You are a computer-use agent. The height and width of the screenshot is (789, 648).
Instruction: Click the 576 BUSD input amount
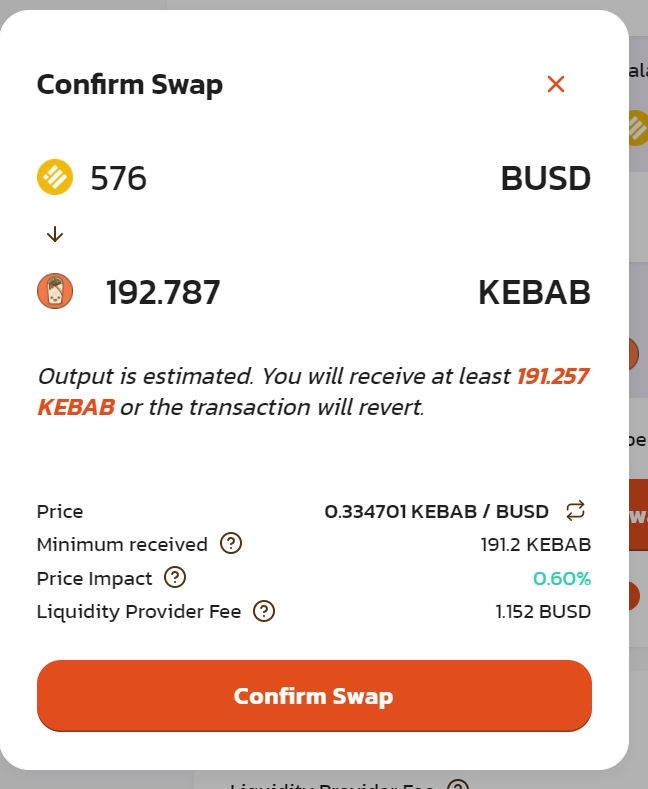click(x=119, y=178)
